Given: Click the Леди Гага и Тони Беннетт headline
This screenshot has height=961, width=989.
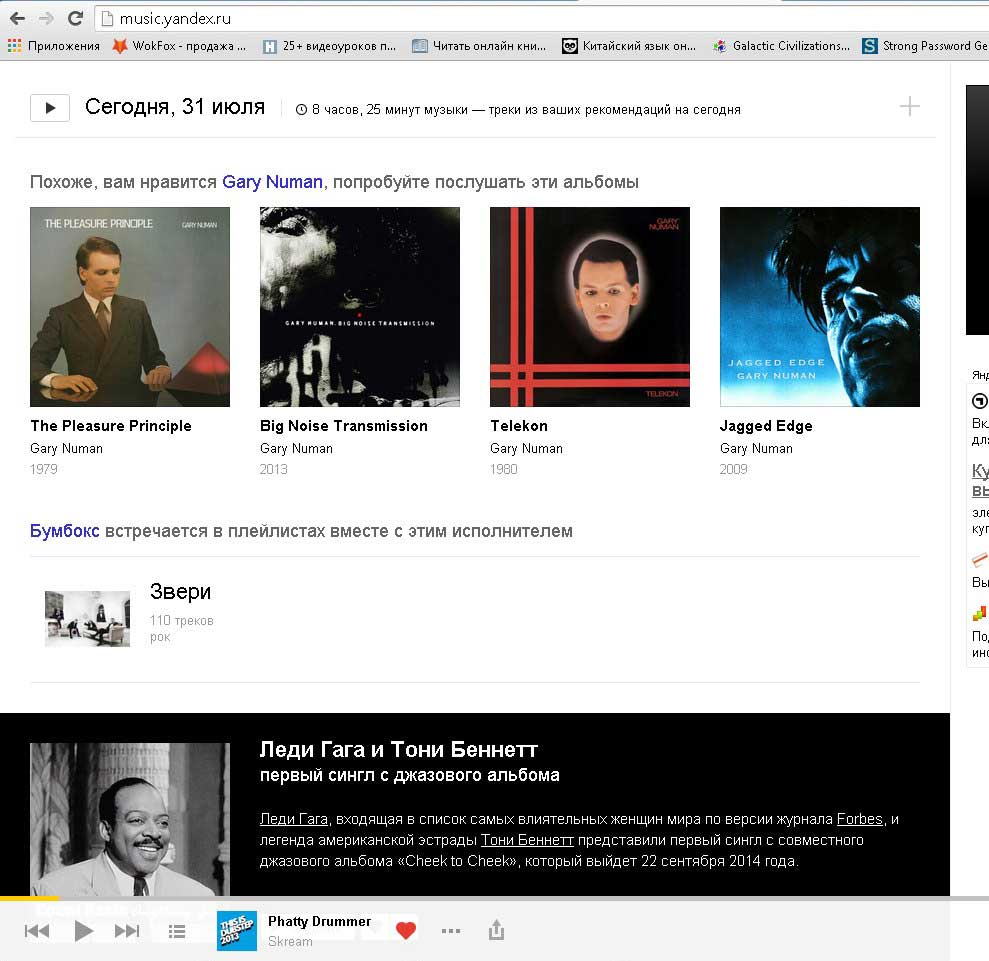Looking at the screenshot, I should coord(399,749).
